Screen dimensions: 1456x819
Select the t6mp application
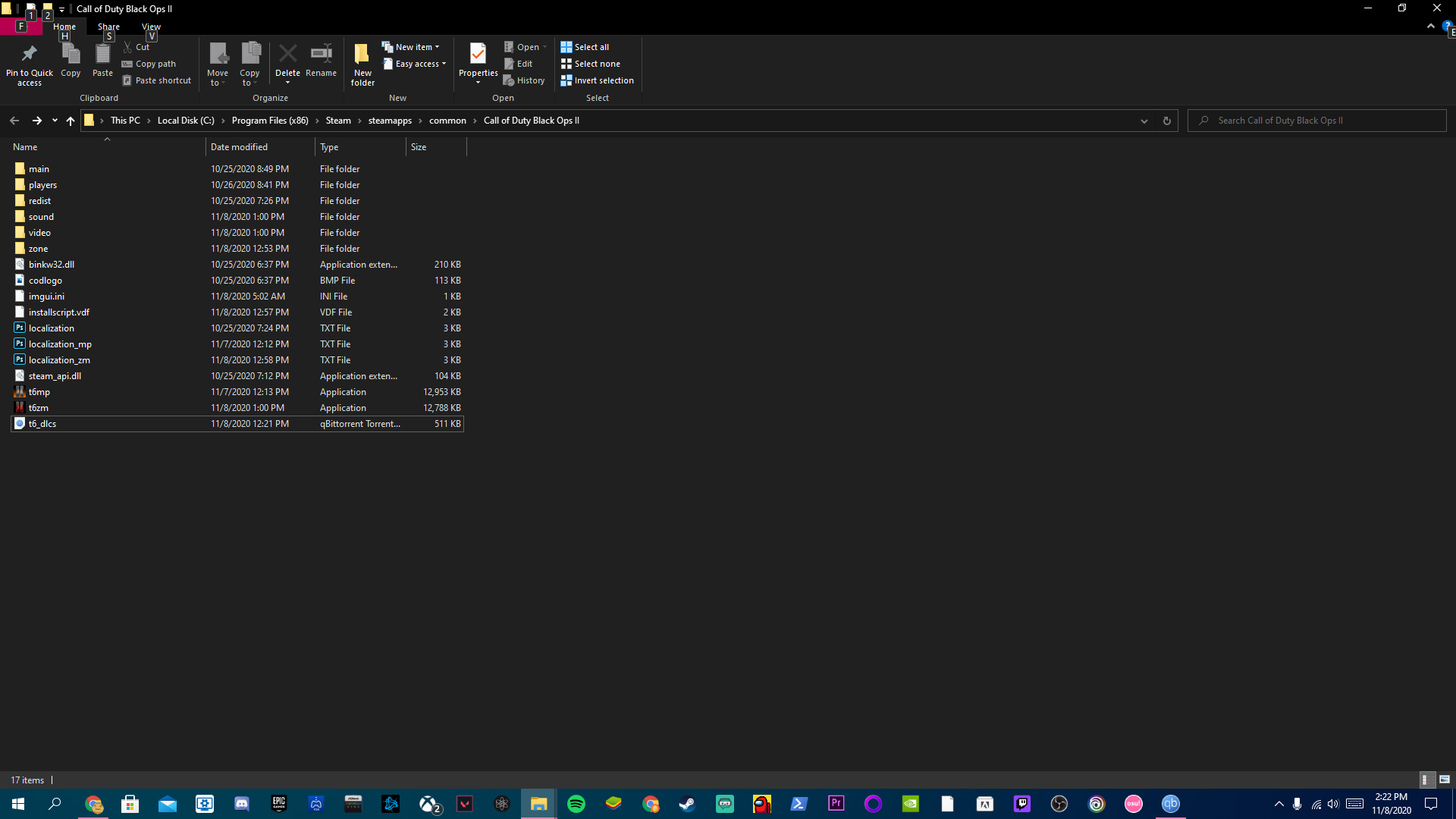point(237,392)
